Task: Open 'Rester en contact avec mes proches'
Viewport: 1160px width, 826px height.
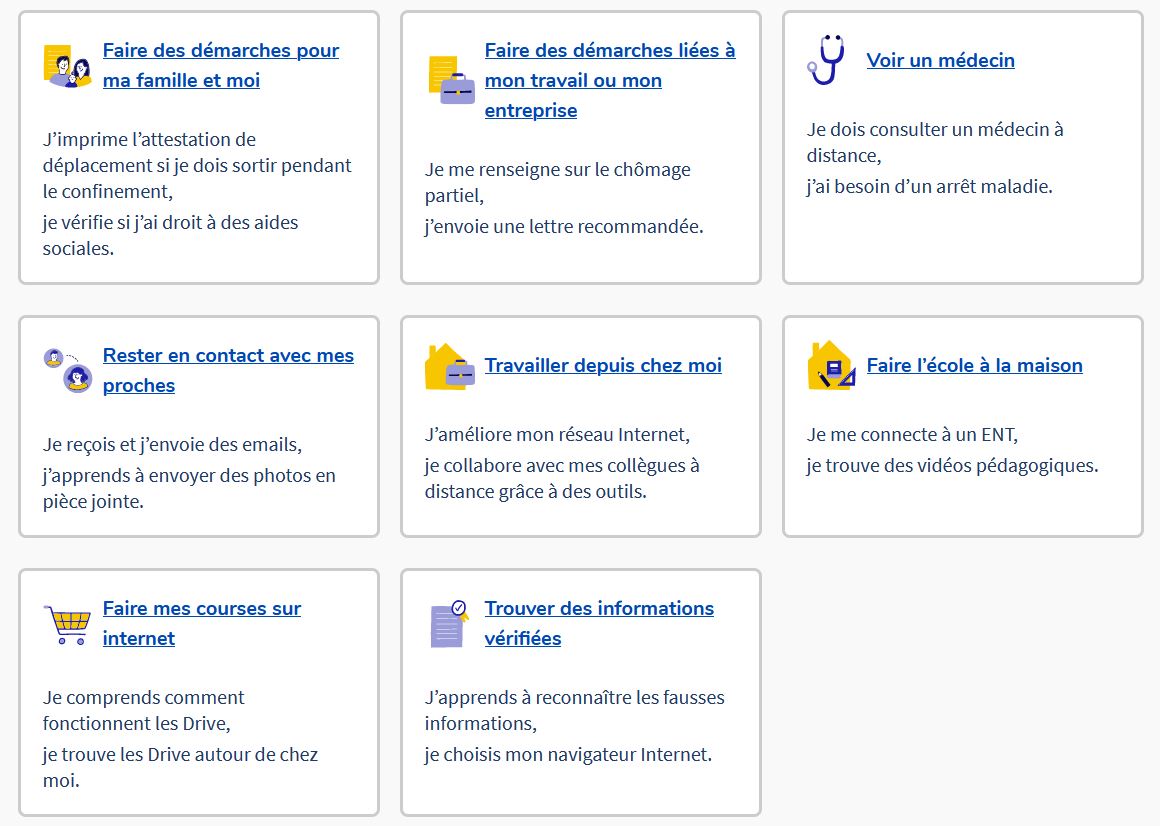Action: [228, 356]
